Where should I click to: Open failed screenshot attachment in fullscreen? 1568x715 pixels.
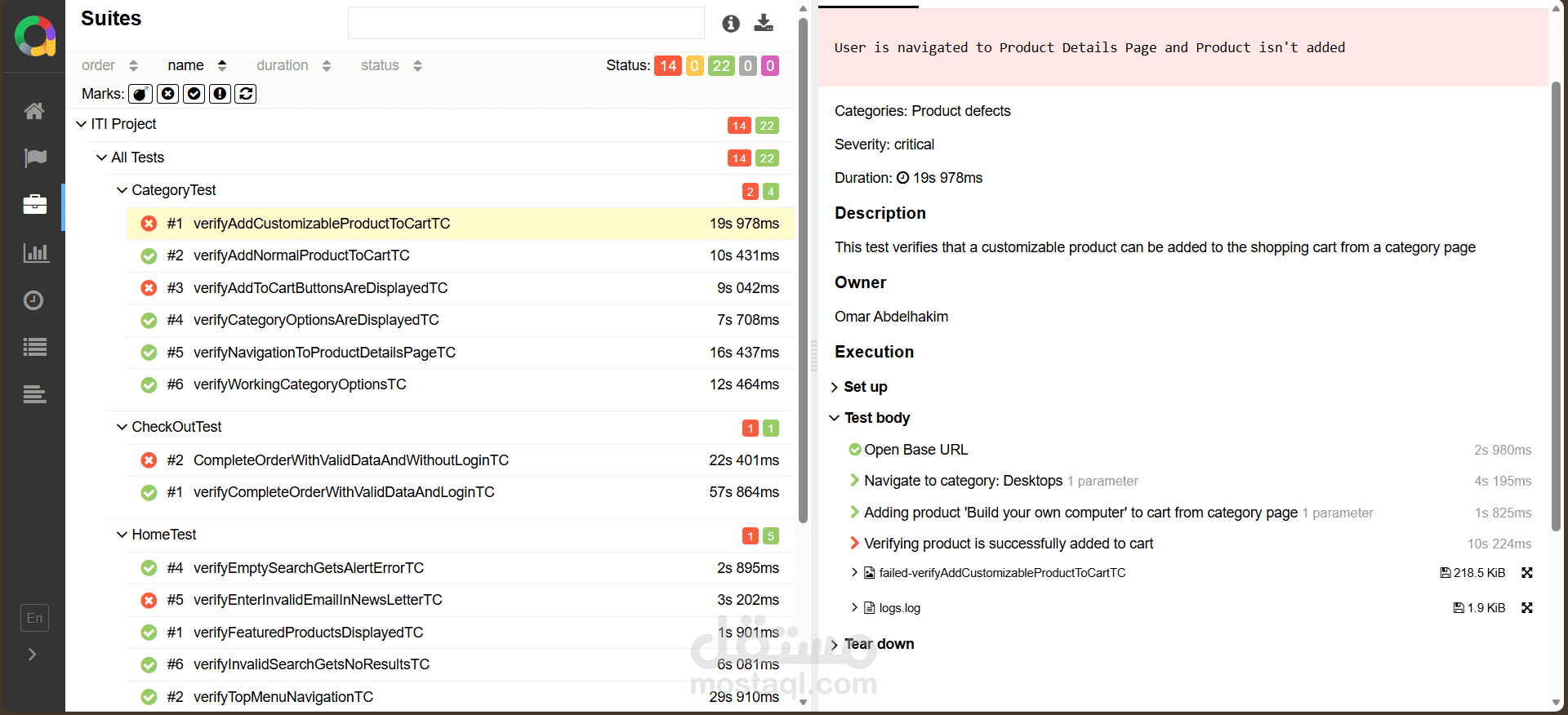point(1526,573)
